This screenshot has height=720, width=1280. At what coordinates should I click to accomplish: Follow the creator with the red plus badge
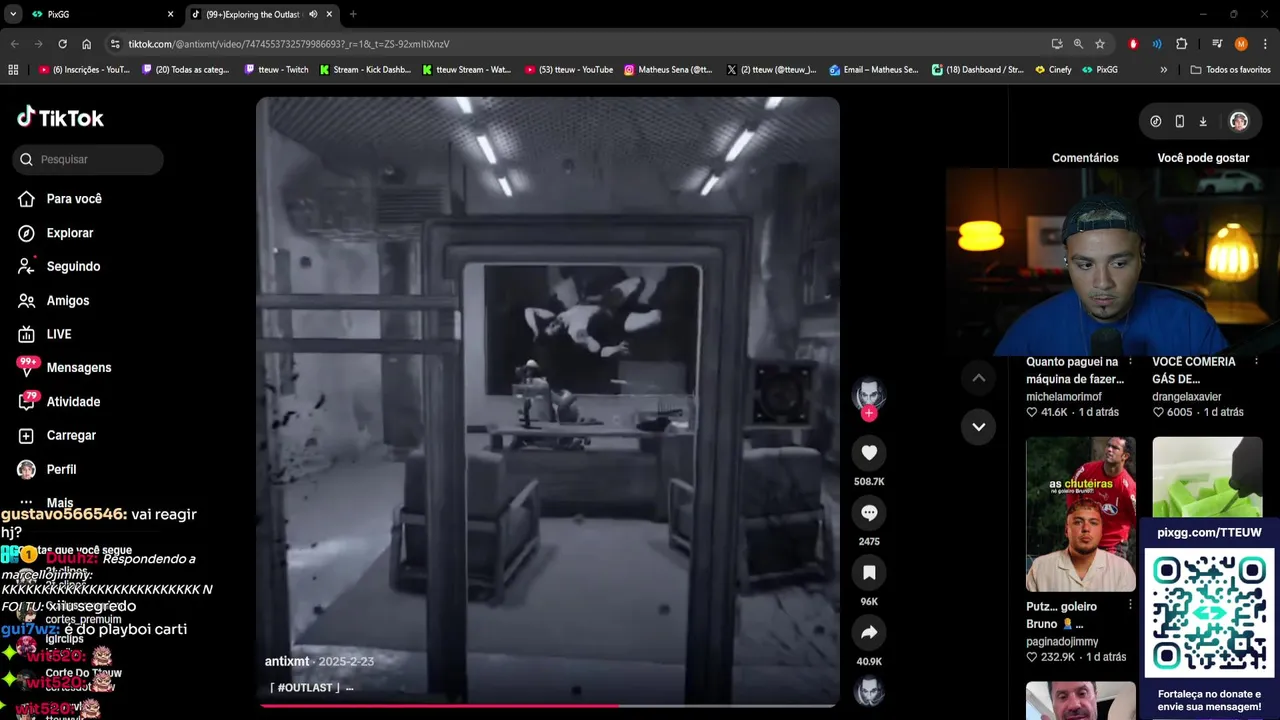(x=869, y=413)
